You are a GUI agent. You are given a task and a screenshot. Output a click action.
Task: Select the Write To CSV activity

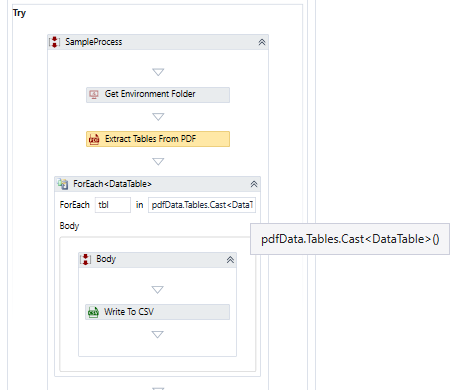tap(157, 312)
